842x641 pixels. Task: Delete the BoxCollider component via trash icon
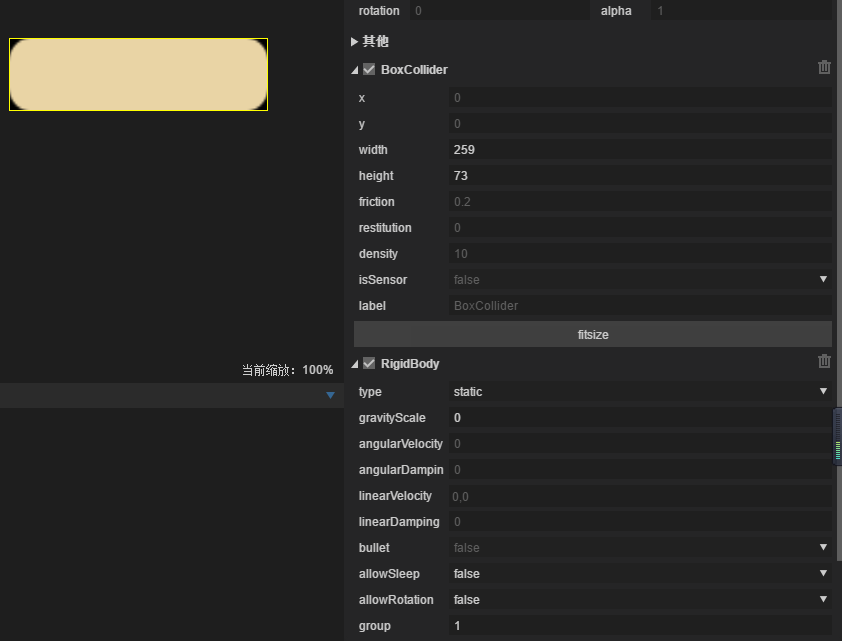click(824, 67)
